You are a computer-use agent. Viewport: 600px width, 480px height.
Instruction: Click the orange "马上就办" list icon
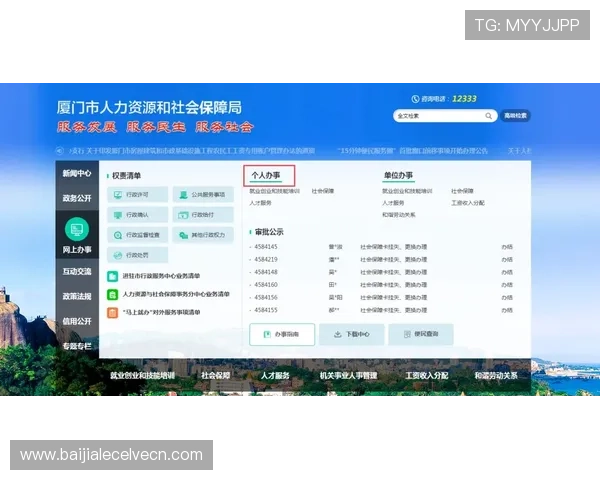click(112, 312)
